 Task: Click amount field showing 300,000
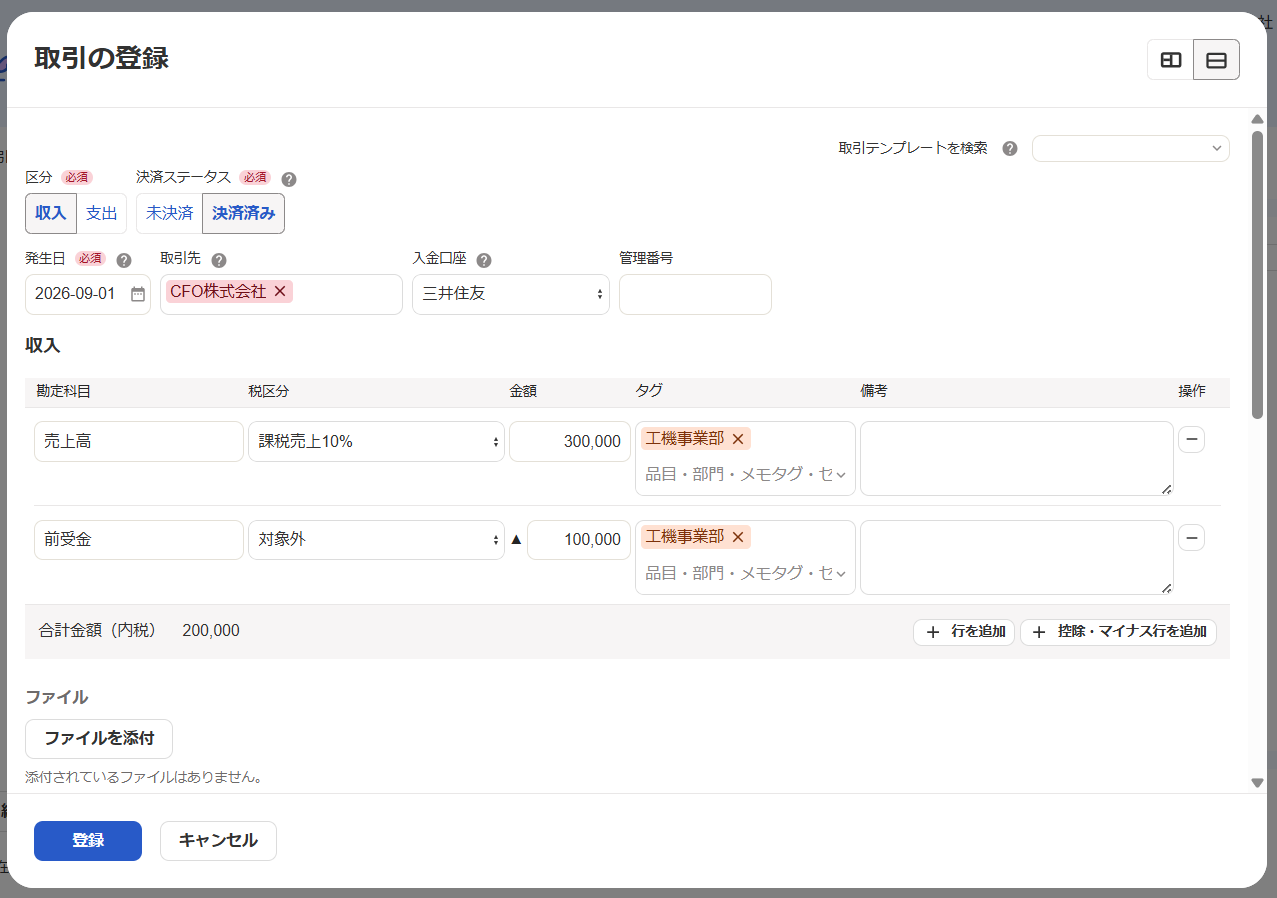pyautogui.click(x=570, y=441)
